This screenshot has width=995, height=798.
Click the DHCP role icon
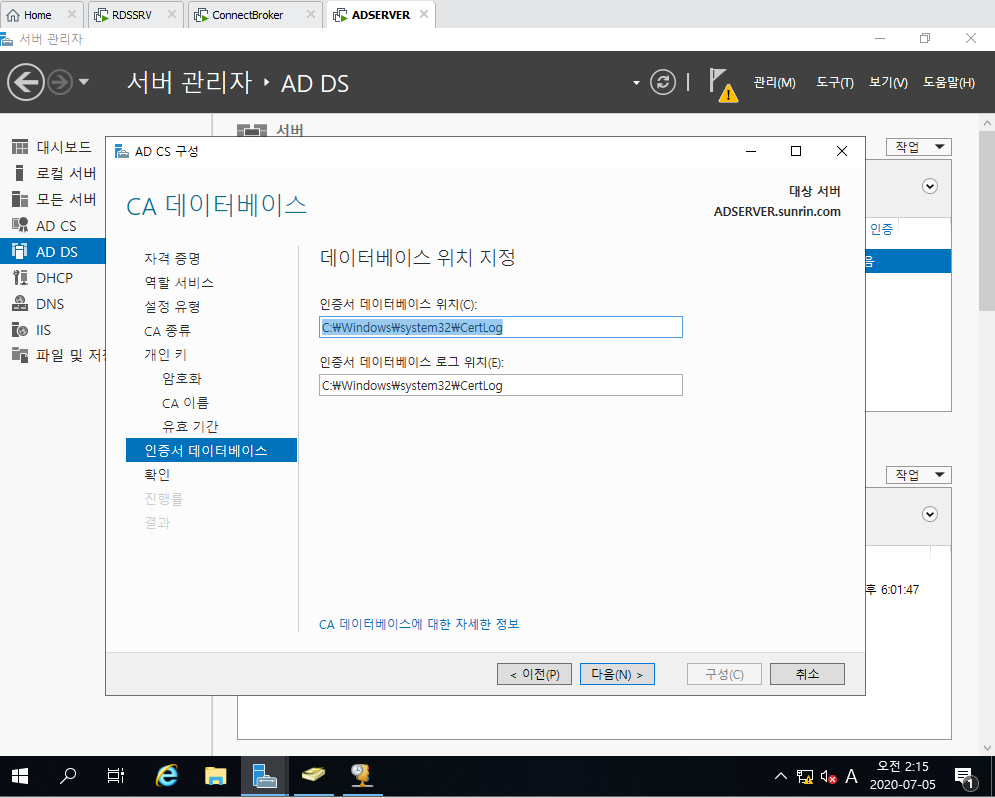click(20, 277)
